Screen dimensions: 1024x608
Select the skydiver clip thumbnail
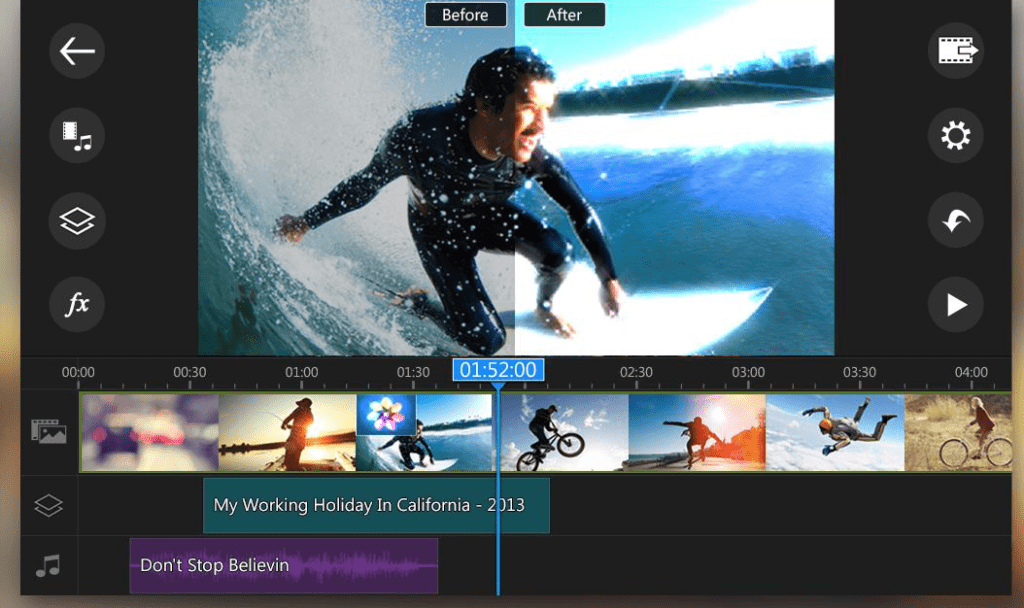click(834, 432)
